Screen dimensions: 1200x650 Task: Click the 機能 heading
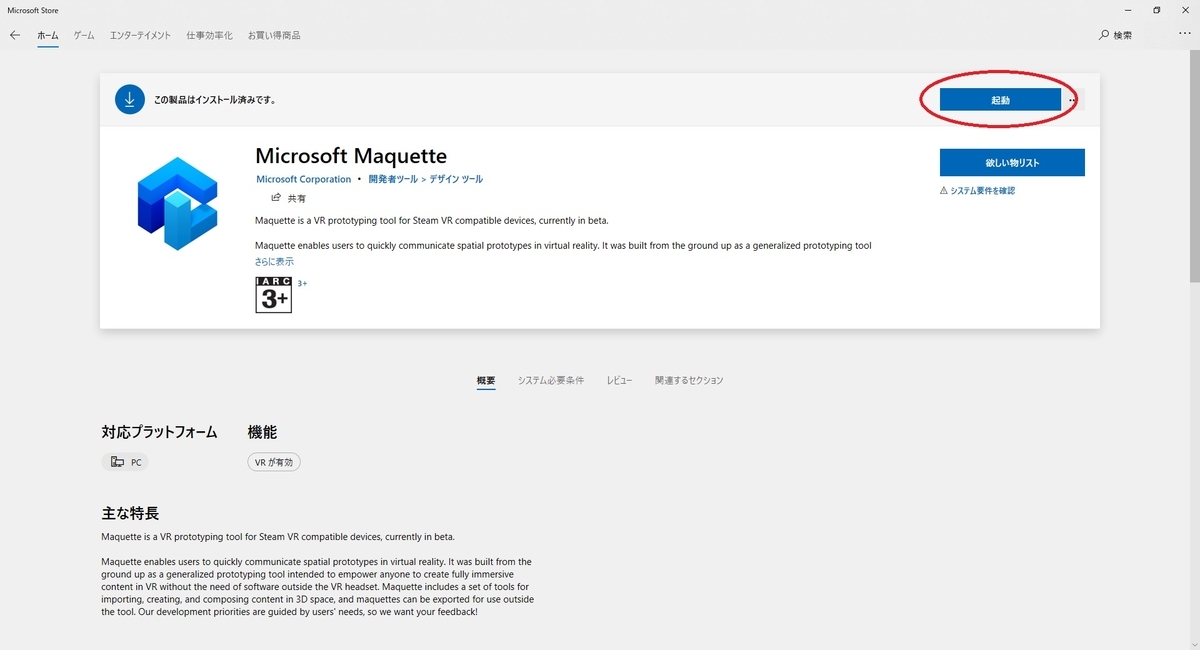pyautogui.click(x=262, y=432)
